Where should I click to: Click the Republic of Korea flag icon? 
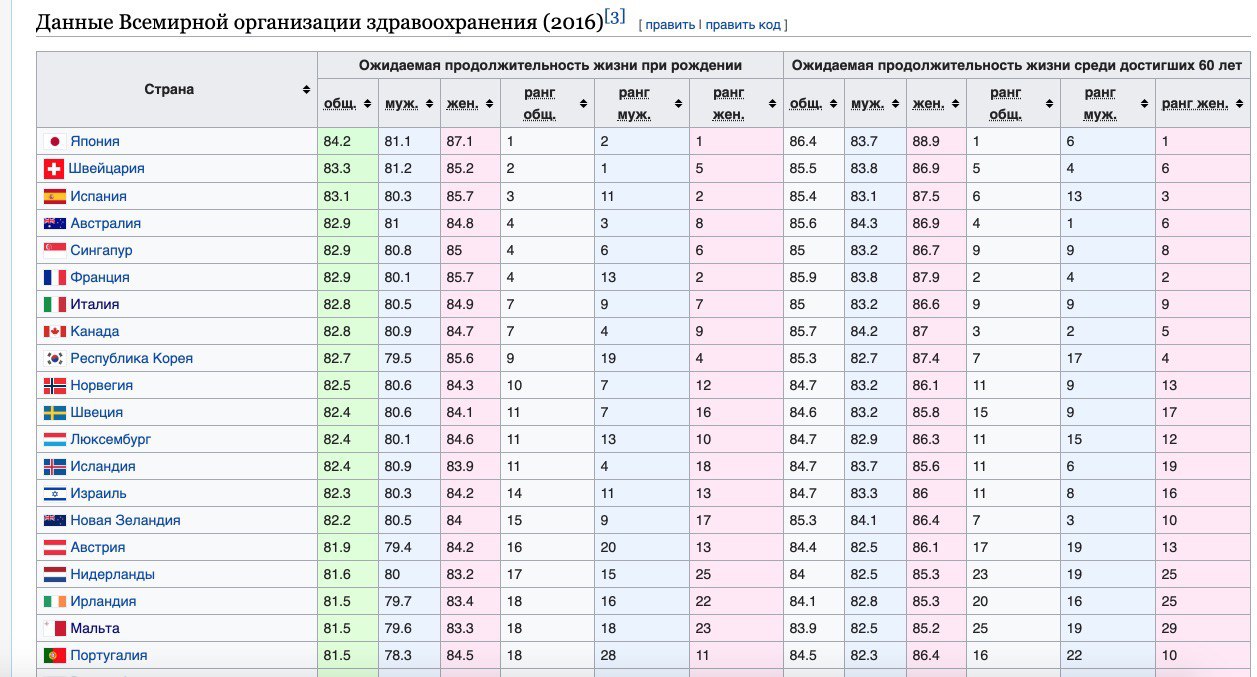(55, 358)
